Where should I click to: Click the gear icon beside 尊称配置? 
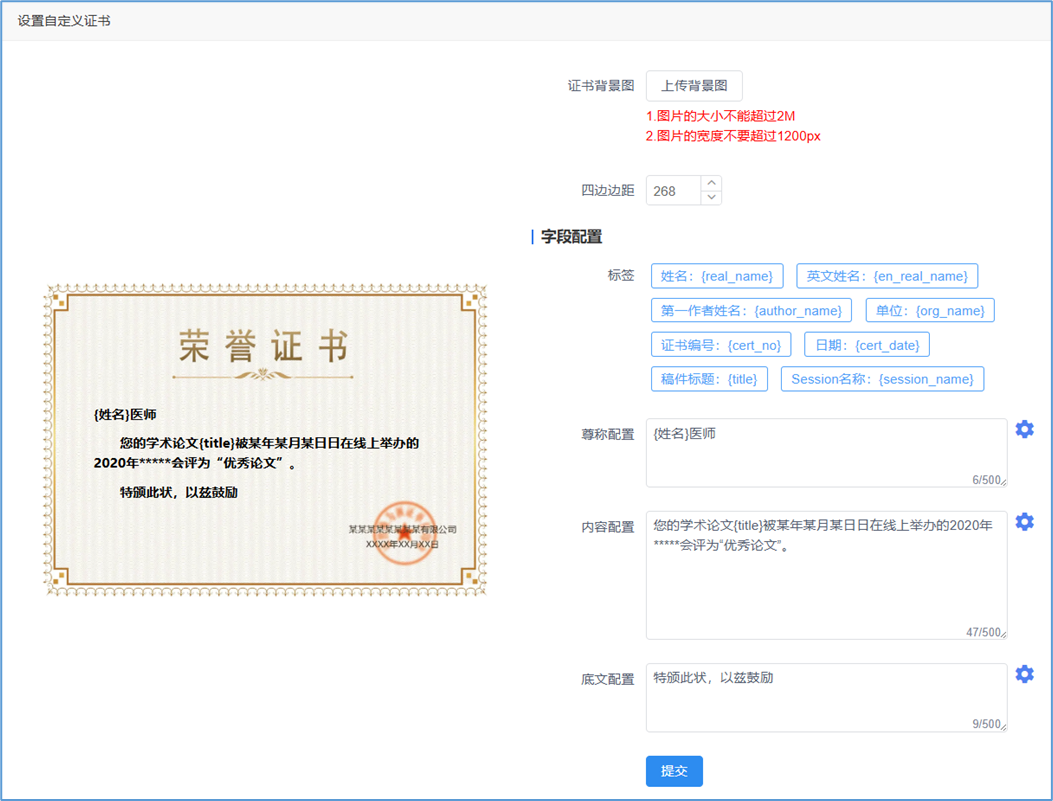(x=1024, y=429)
